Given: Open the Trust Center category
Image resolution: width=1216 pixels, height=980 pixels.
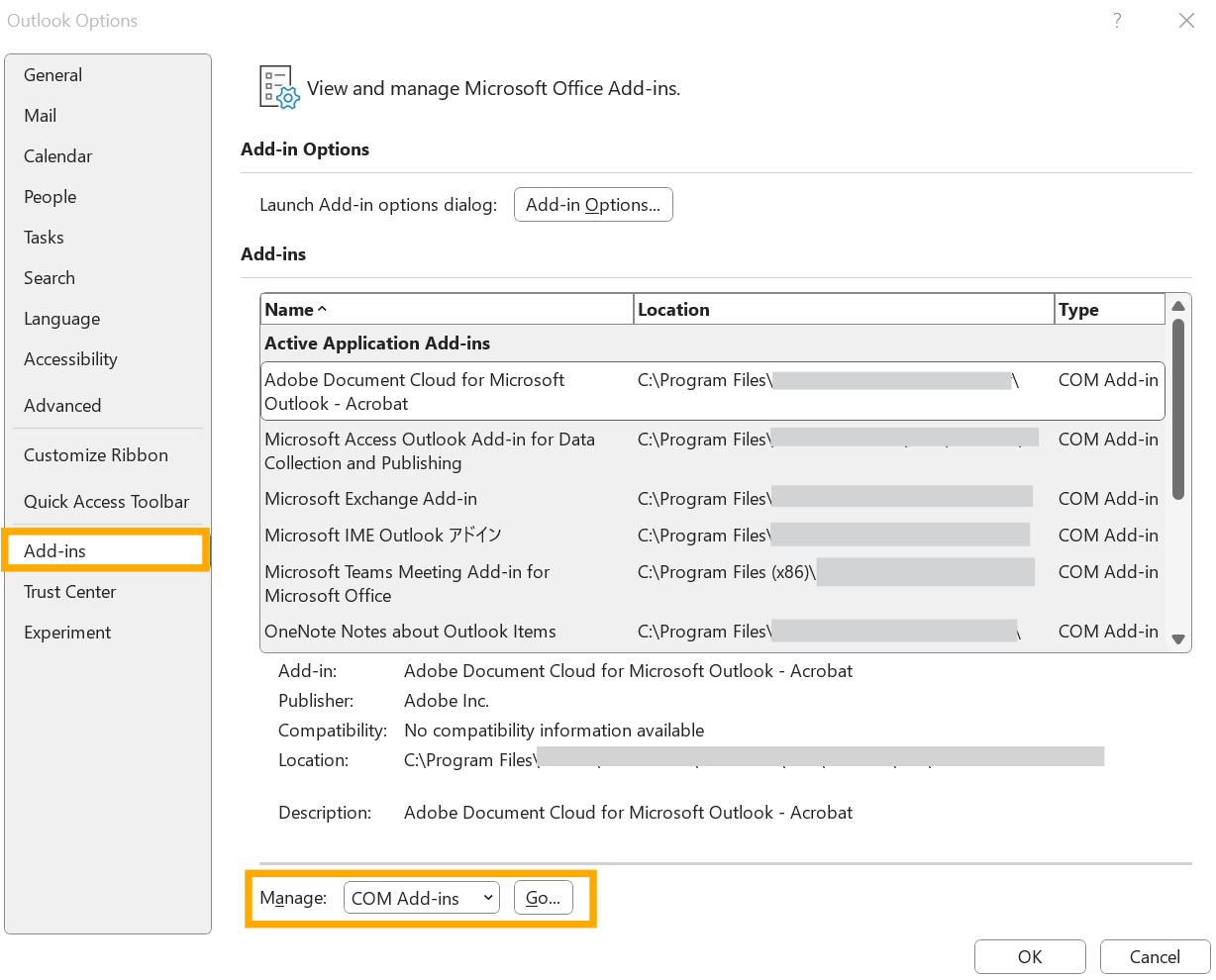Looking at the screenshot, I should point(108,592).
